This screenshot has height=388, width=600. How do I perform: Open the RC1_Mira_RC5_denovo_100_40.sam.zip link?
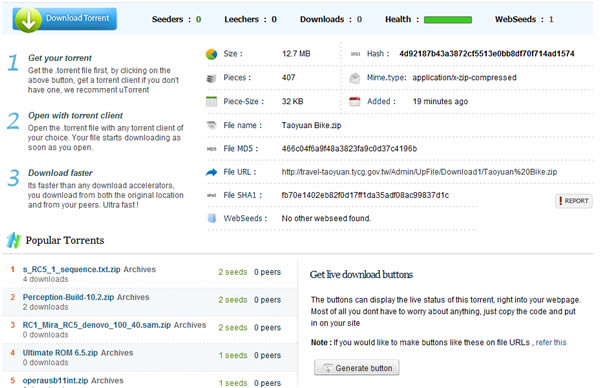pyautogui.click(x=97, y=325)
